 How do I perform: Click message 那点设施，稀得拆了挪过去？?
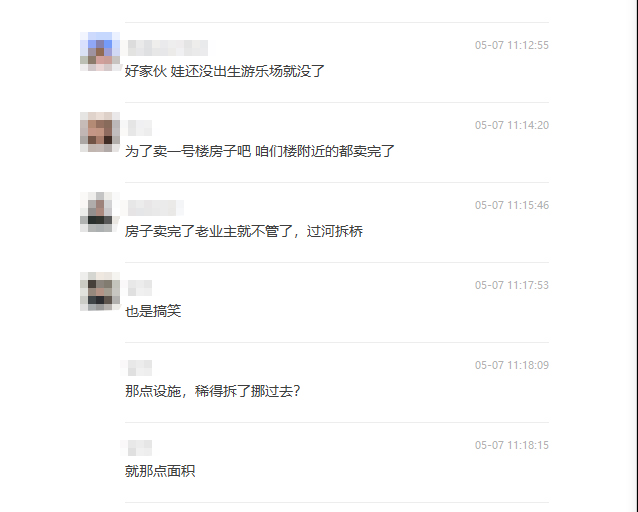tap(213, 392)
